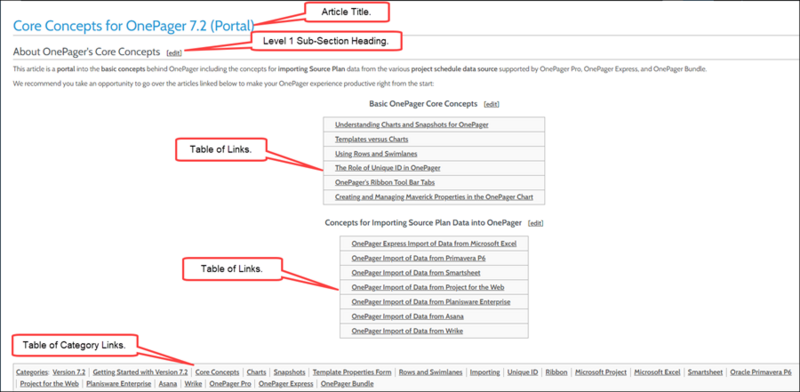Open The Role of Unique ID in OnePager

coord(388,167)
